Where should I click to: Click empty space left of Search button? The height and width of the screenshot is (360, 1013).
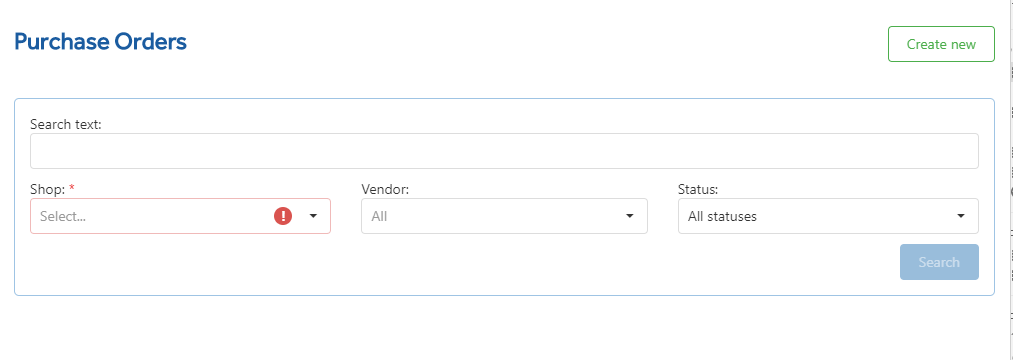(x=452, y=262)
